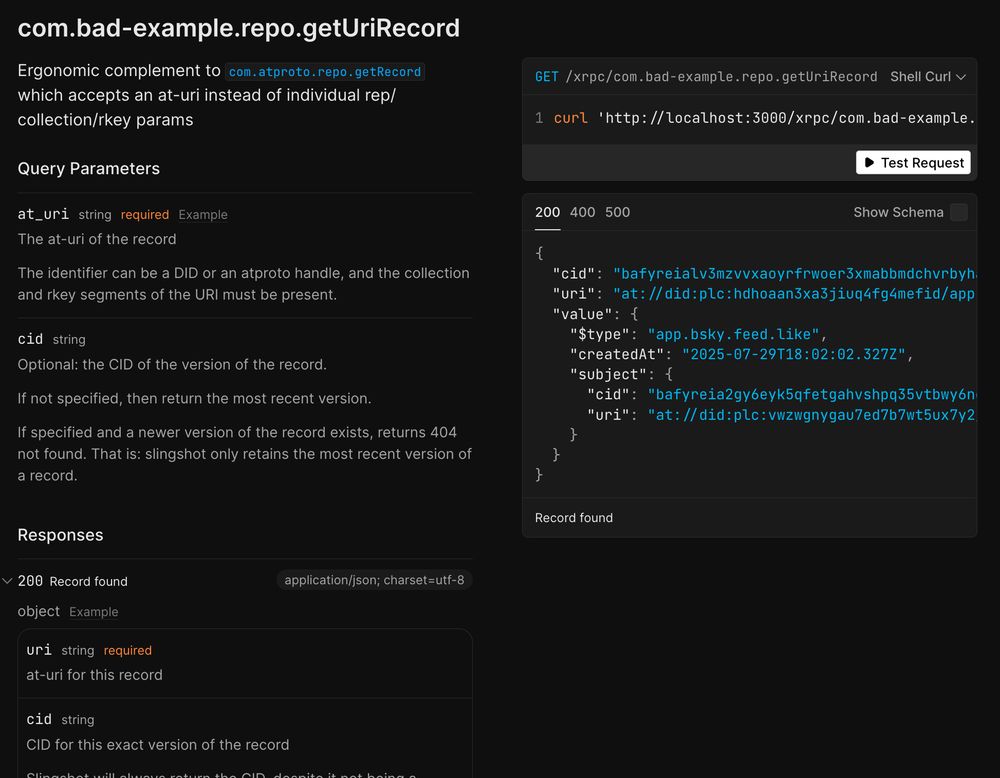Click the "$type" app.bsky.feed.like value
1000x778 pixels.
733,334
